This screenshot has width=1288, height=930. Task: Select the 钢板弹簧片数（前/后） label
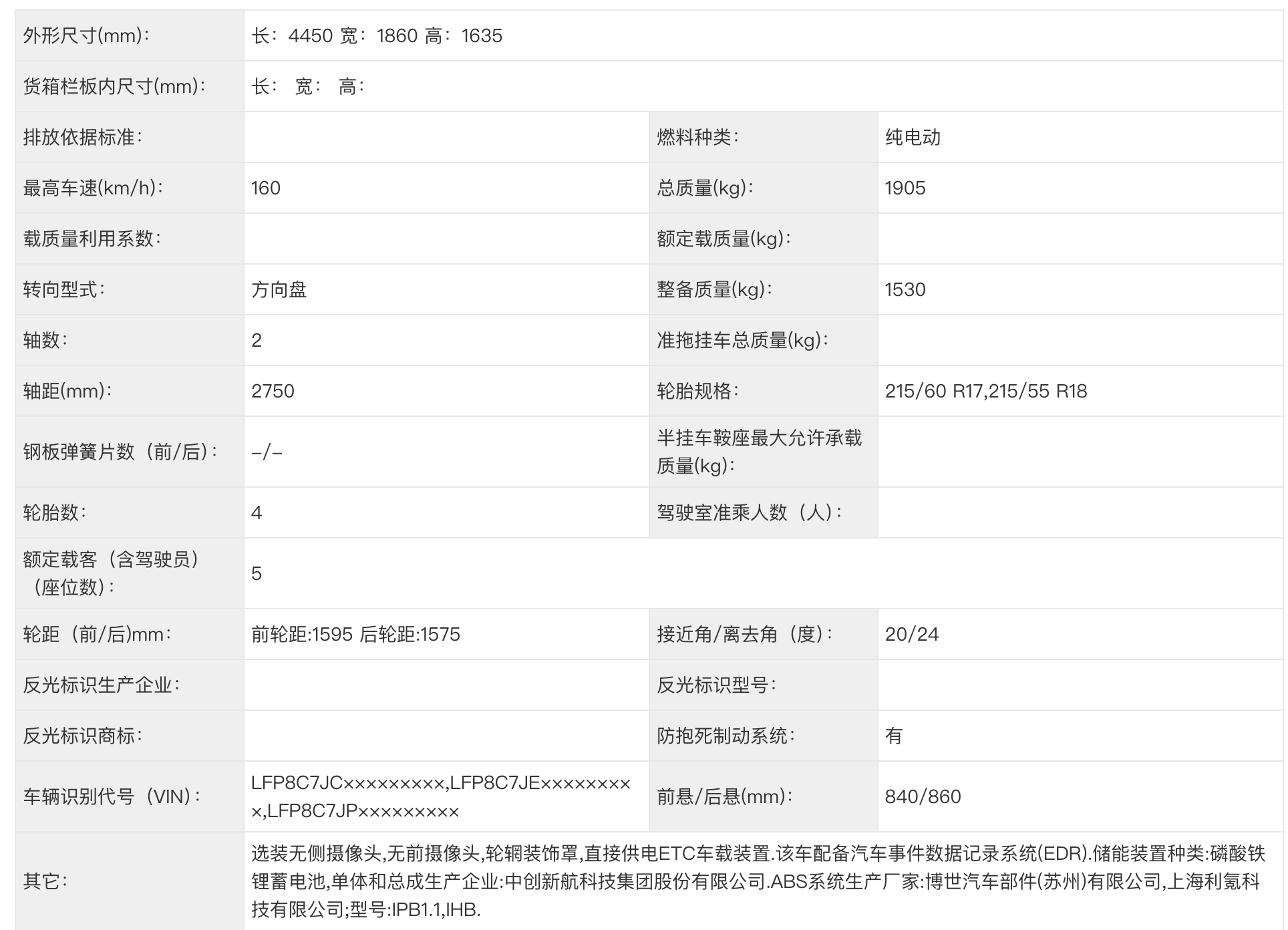120,452
